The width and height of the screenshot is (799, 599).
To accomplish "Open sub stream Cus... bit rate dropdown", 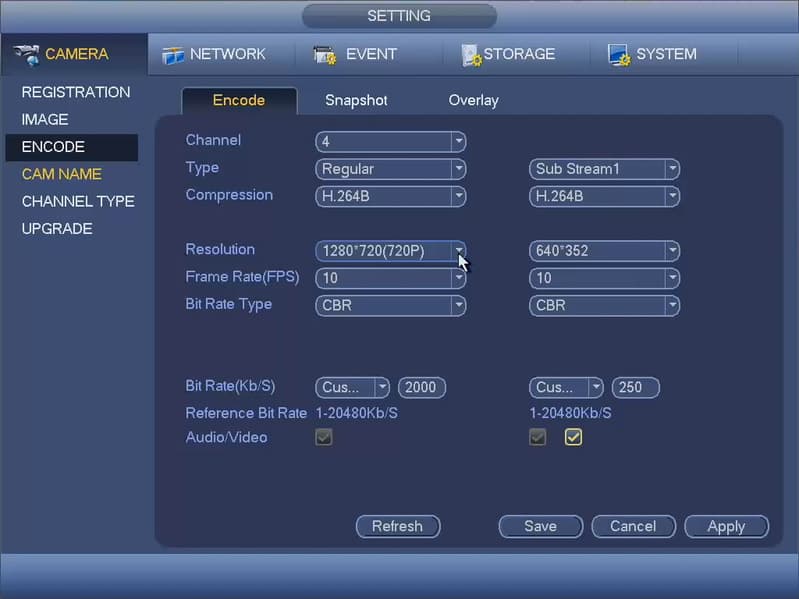I will [567, 388].
